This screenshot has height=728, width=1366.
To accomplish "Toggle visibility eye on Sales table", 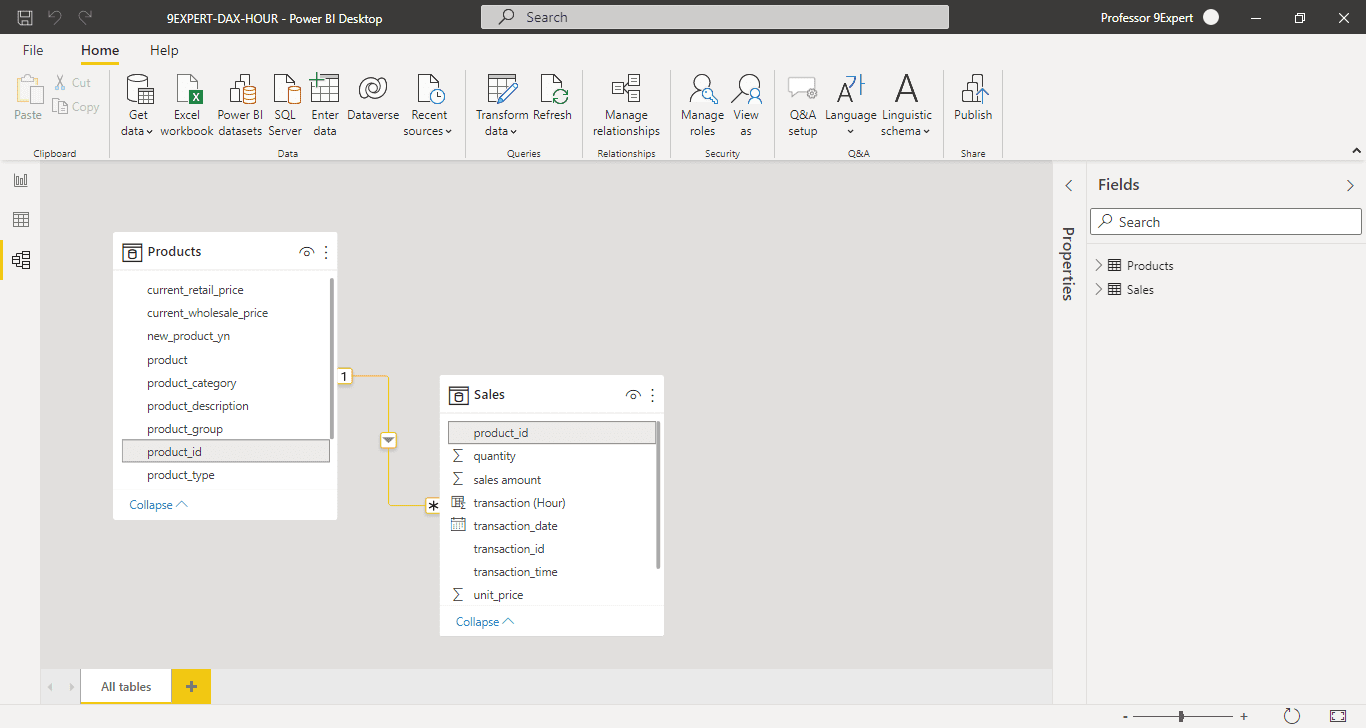I will 633,395.
